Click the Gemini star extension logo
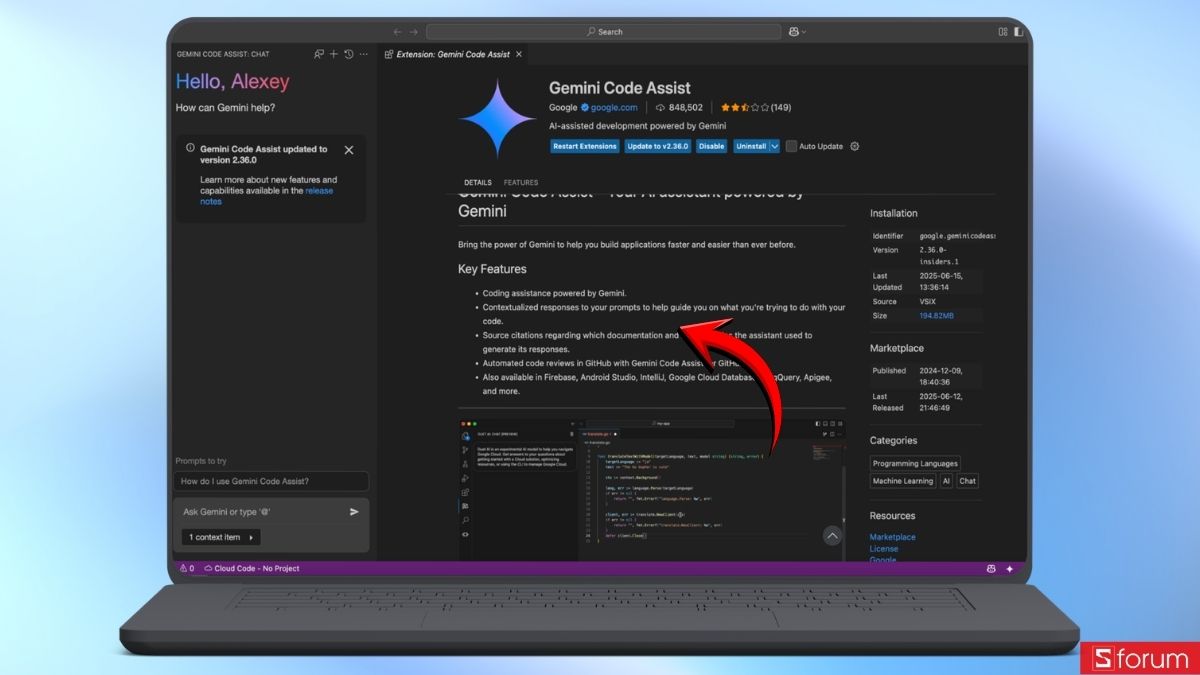The height and width of the screenshot is (675, 1200). (x=497, y=118)
